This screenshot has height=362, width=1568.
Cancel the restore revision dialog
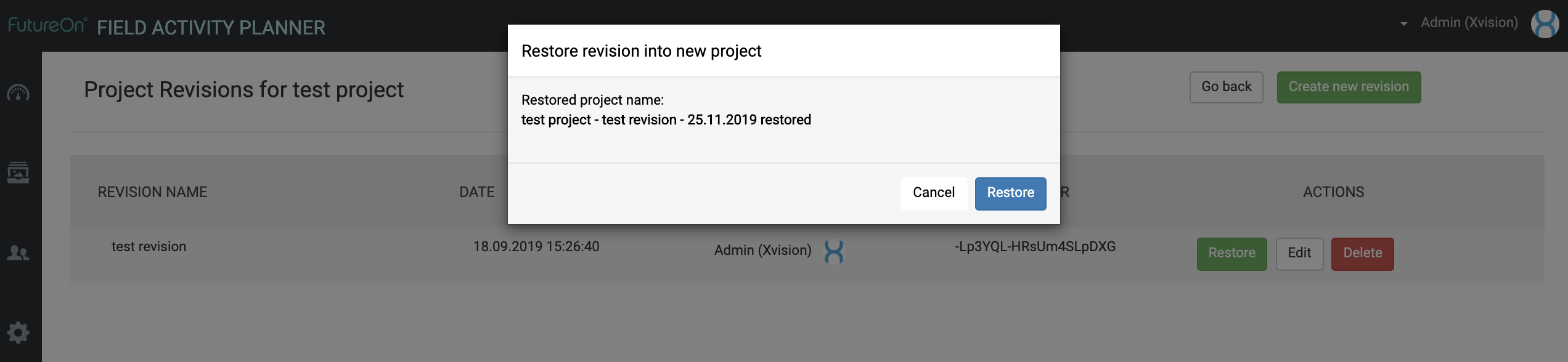(933, 193)
